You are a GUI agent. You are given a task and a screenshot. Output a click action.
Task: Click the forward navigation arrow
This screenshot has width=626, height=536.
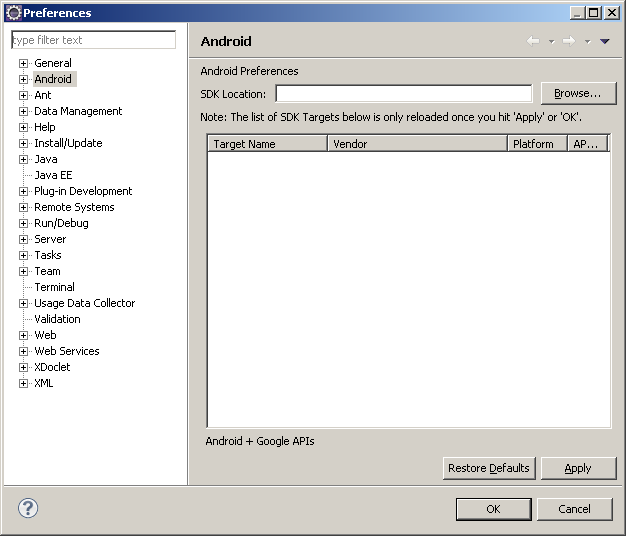(x=569, y=41)
